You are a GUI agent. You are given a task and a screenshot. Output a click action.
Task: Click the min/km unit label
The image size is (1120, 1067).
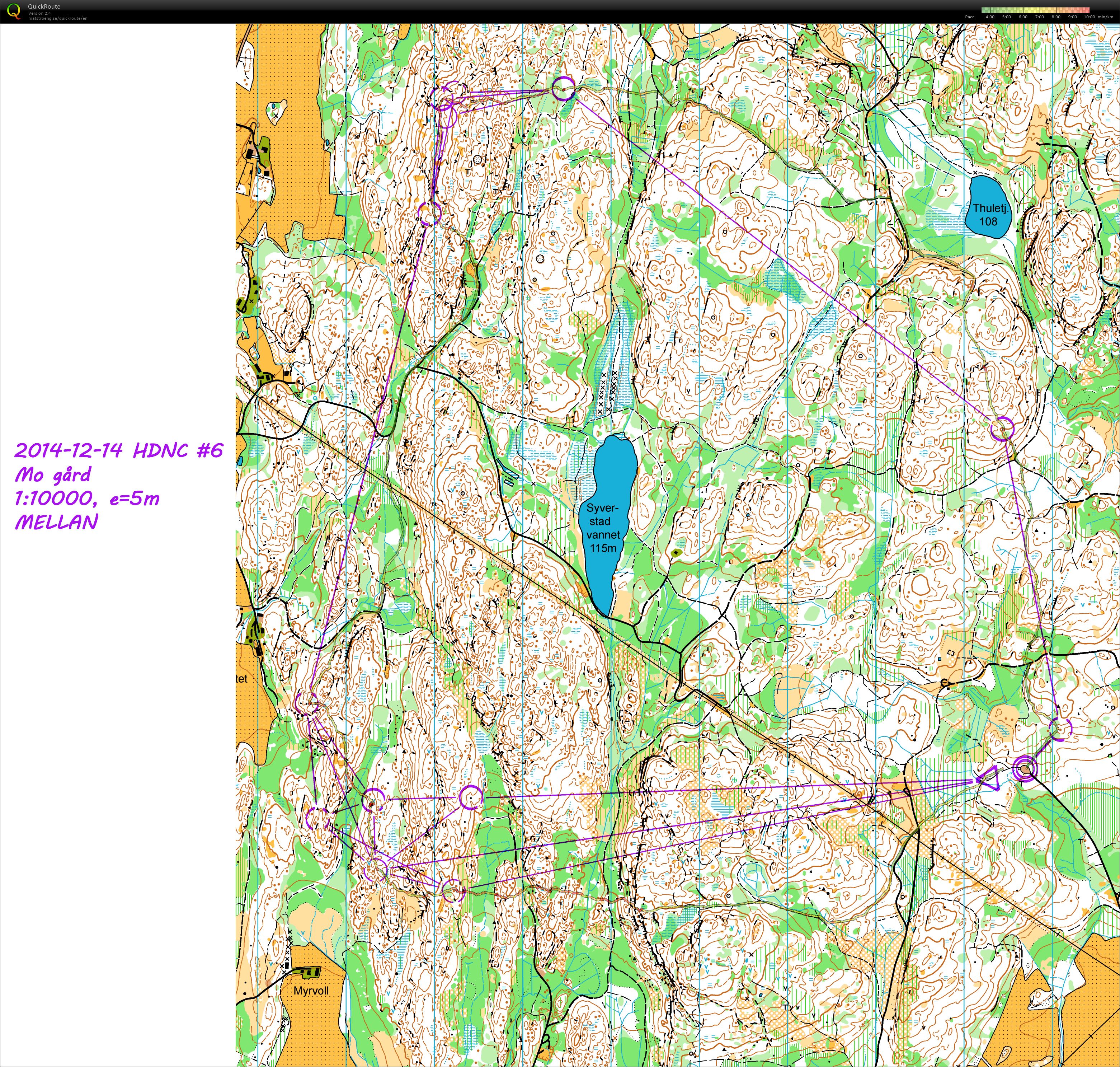click(1105, 17)
